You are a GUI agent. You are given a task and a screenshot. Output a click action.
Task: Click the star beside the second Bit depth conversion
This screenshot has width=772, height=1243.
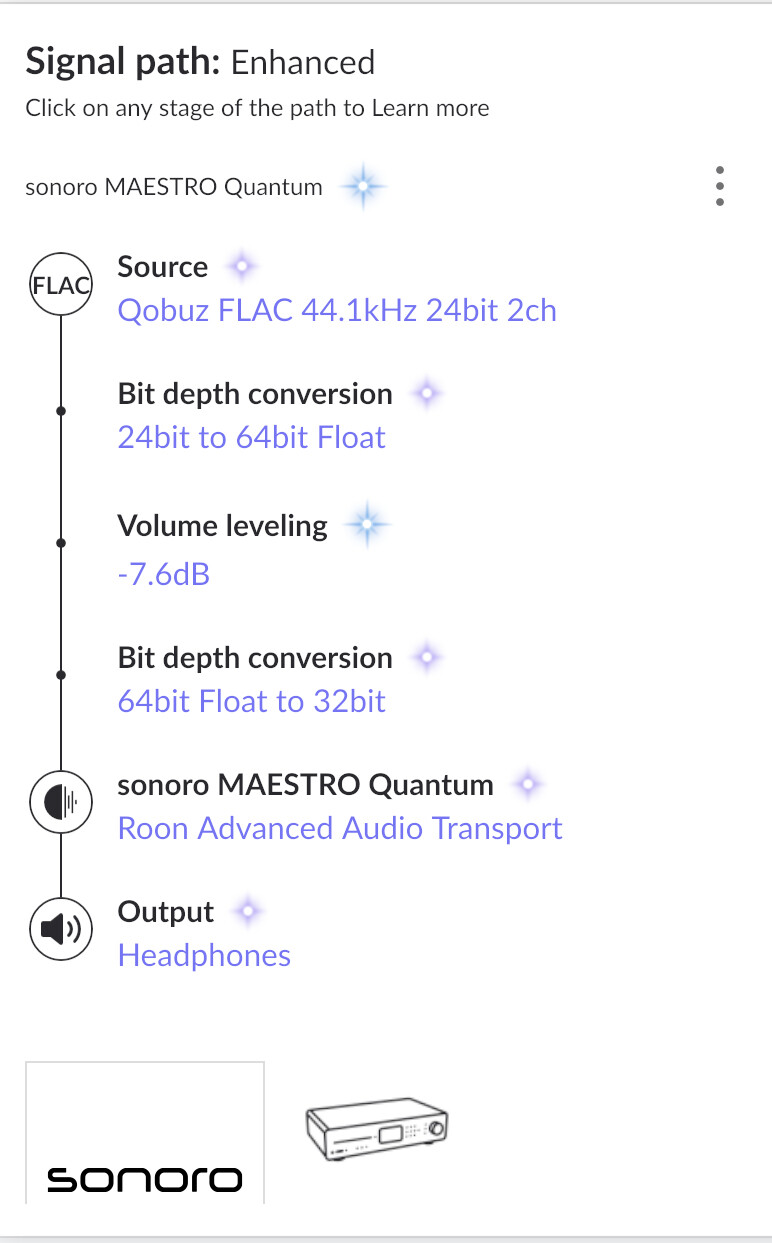click(x=426, y=658)
